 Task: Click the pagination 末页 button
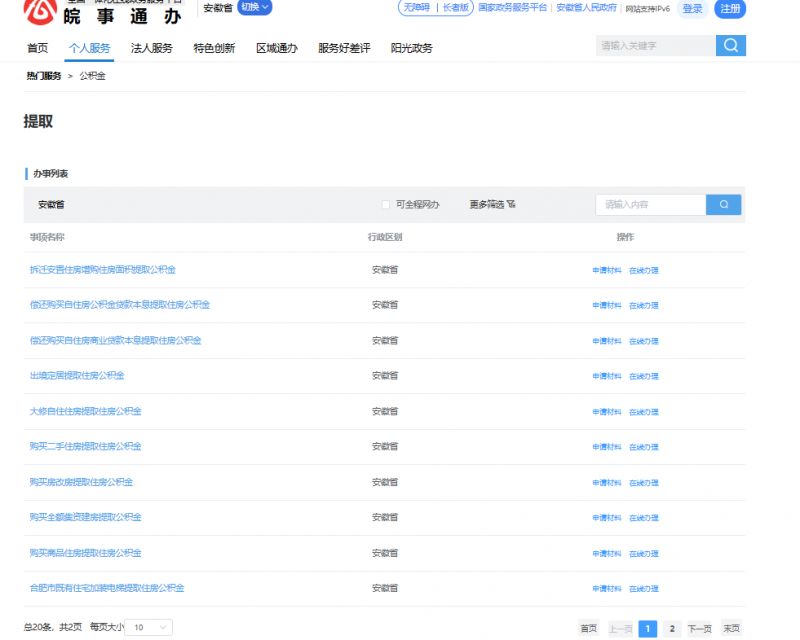[x=731, y=628]
